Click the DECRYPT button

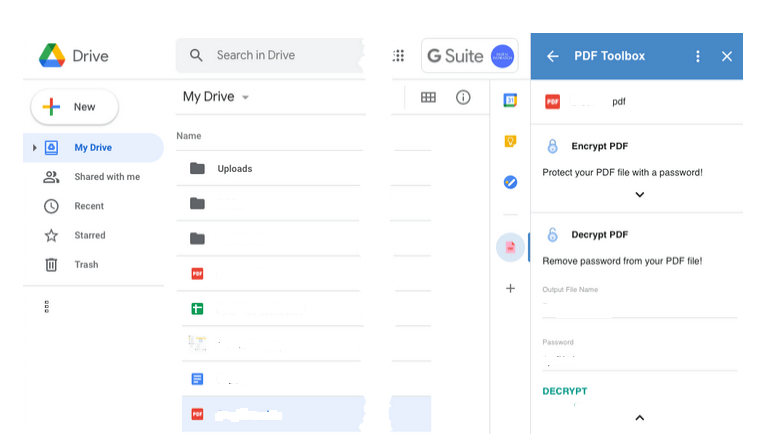point(565,391)
